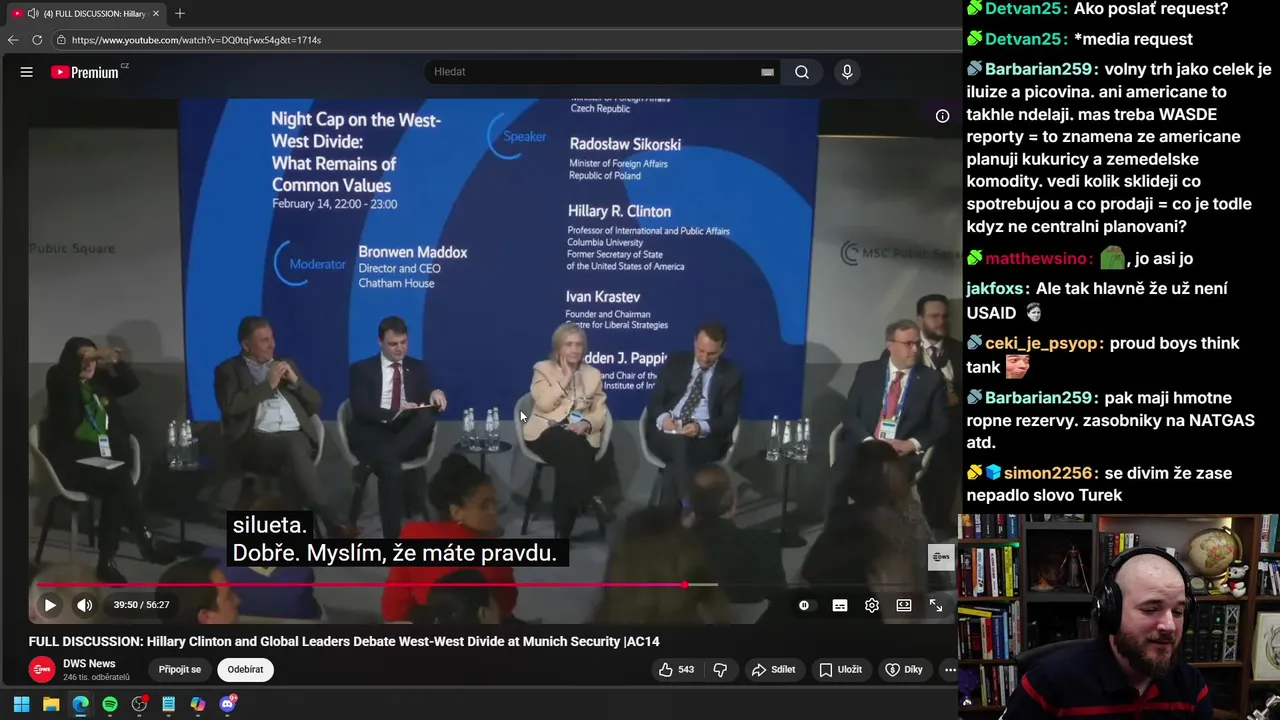Open the YouTube hamburger guide menu

[27, 72]
